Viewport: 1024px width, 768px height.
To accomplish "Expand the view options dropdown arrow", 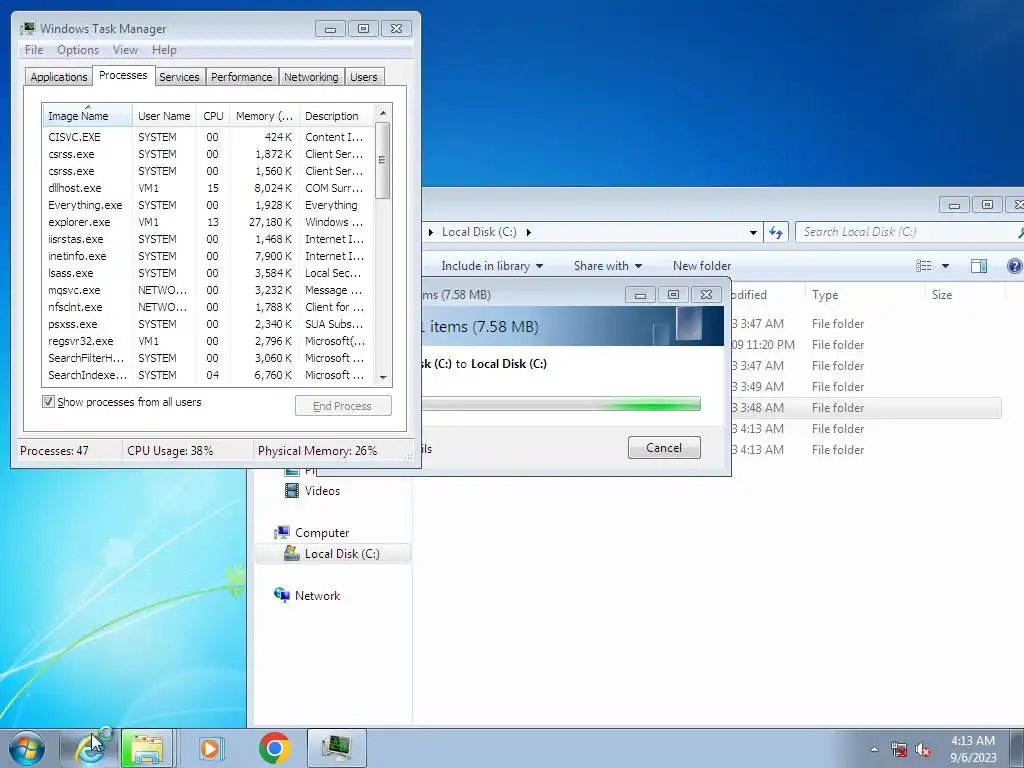I will click(x=945, y=266).
